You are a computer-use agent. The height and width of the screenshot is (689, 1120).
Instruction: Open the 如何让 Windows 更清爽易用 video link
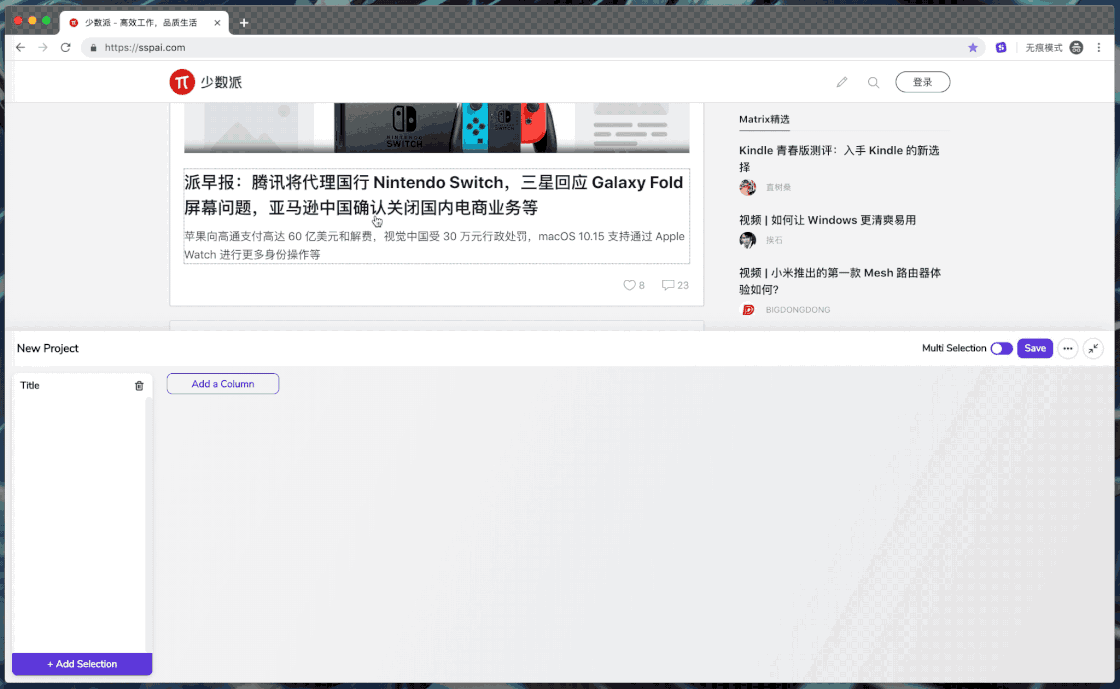click(x=827, y=220)
